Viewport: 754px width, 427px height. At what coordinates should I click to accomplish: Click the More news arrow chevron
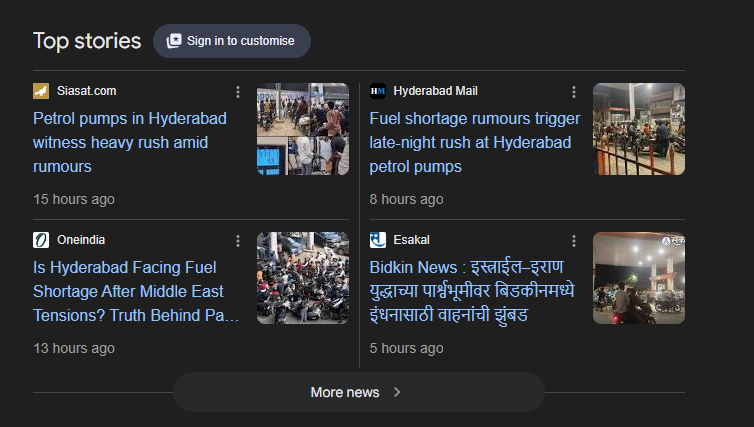397,392
